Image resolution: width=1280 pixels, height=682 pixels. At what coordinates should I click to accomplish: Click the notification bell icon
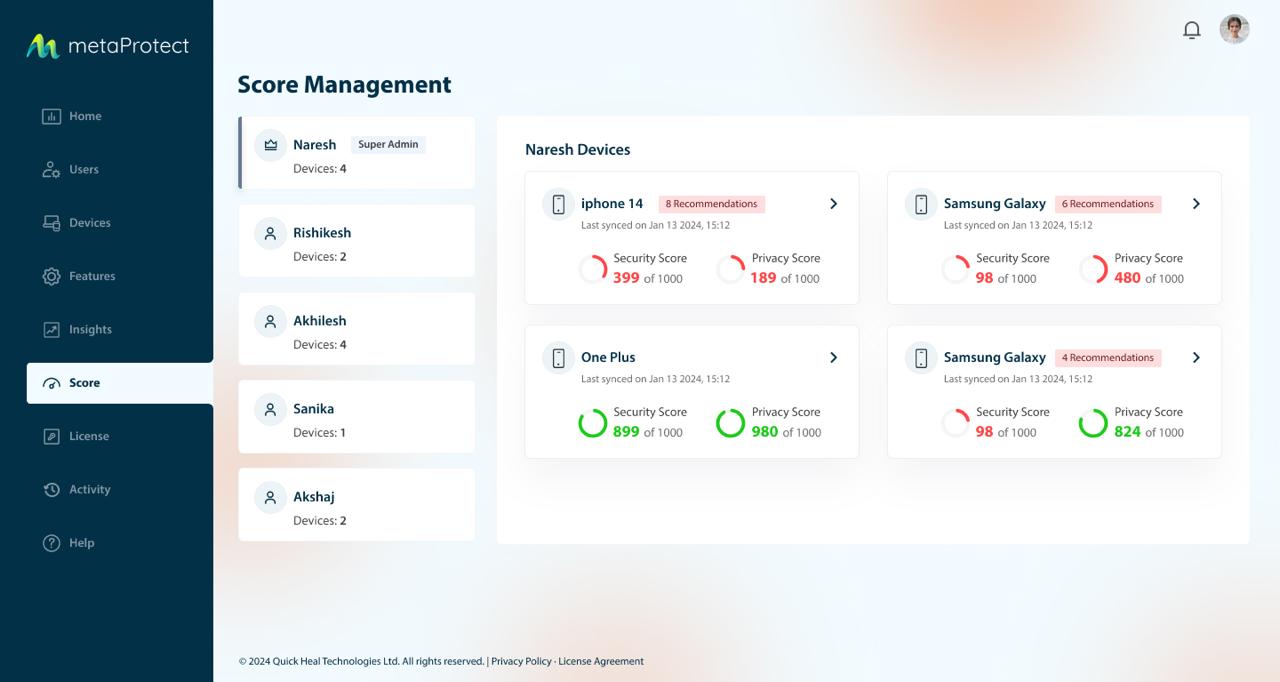pyautogui.click(x=1191, y=30)
